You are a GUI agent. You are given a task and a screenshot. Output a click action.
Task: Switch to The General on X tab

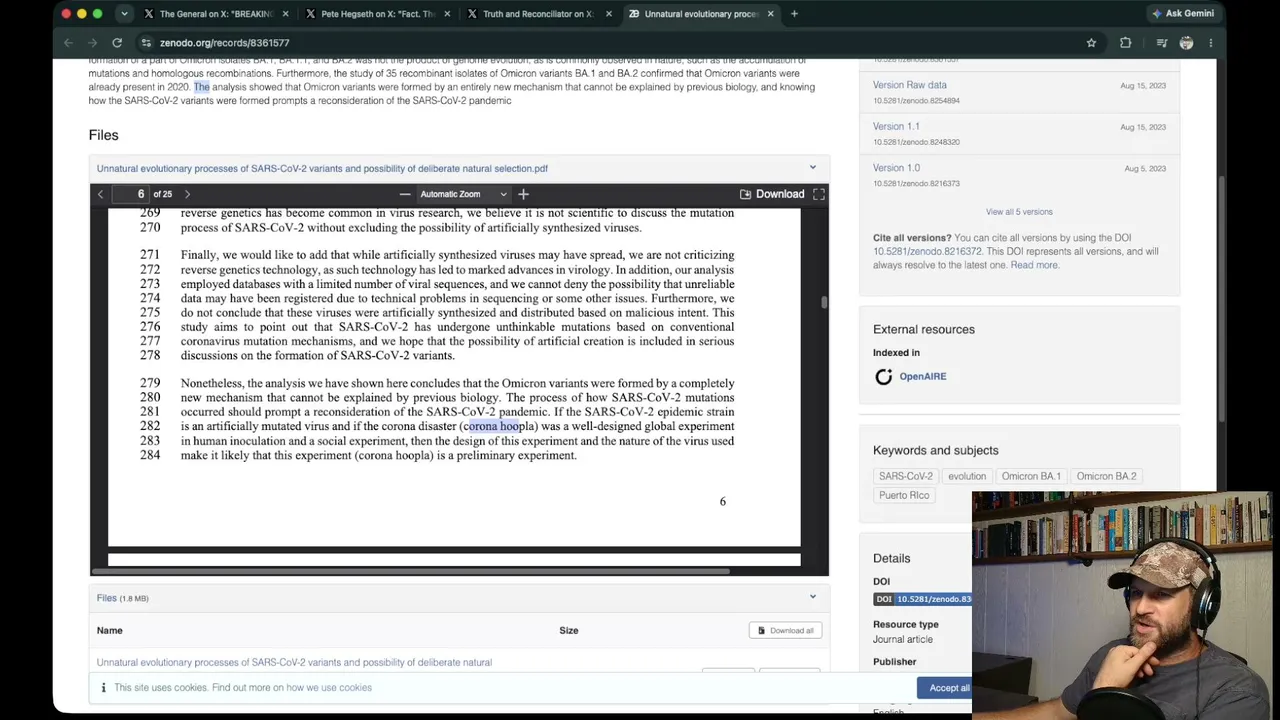click(x=216, y=14)
